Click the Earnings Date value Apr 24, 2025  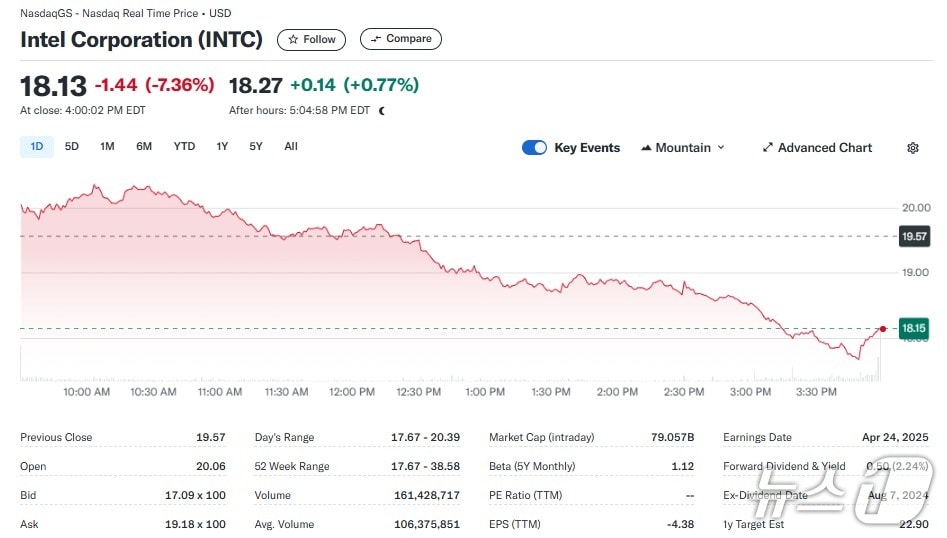click(x=895, y=438)
